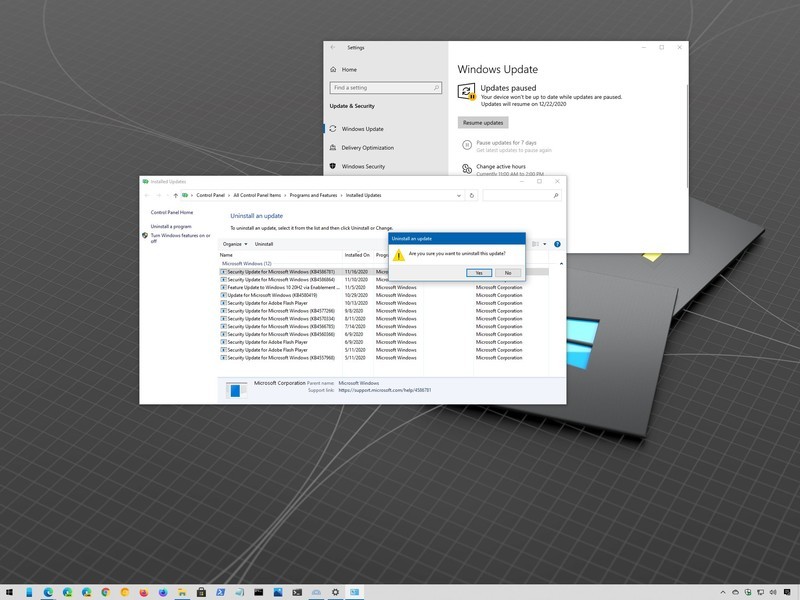The width and height of the screenshot is (800, 600).
Task: Click the Change active hours option
Action: point(501,166)
